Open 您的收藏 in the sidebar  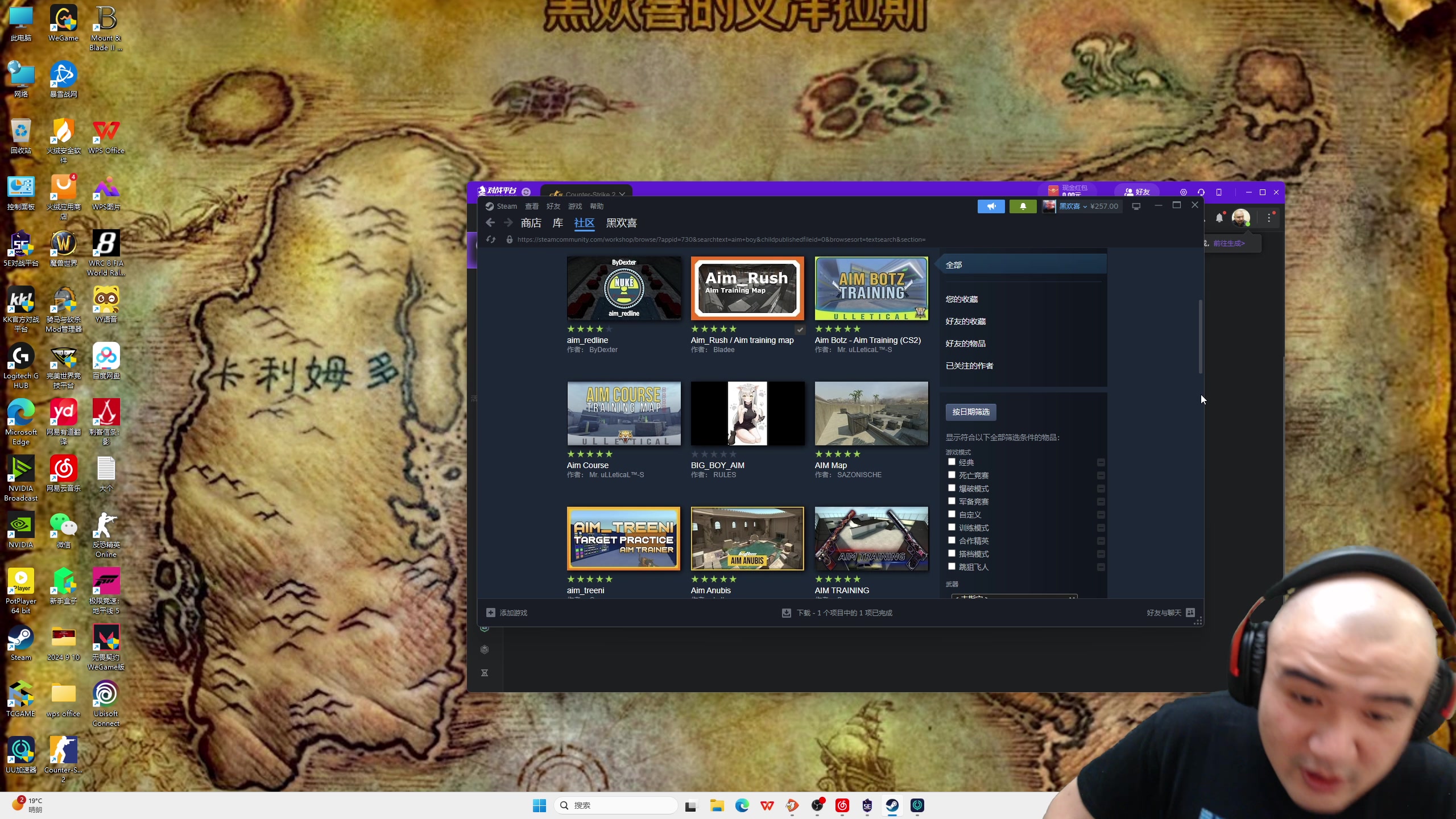point(961,299)
